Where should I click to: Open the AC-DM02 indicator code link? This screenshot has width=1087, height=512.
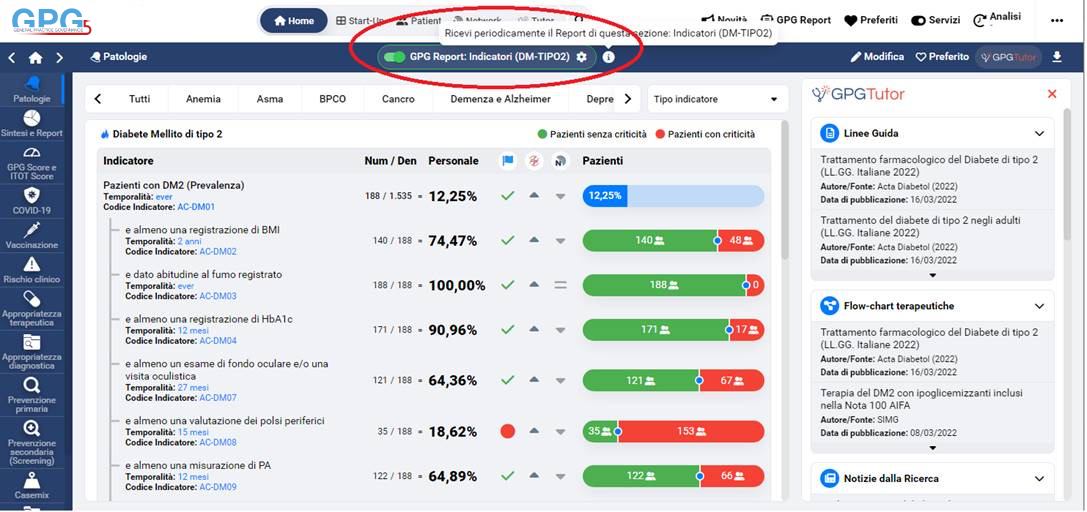tap(217, 252)
